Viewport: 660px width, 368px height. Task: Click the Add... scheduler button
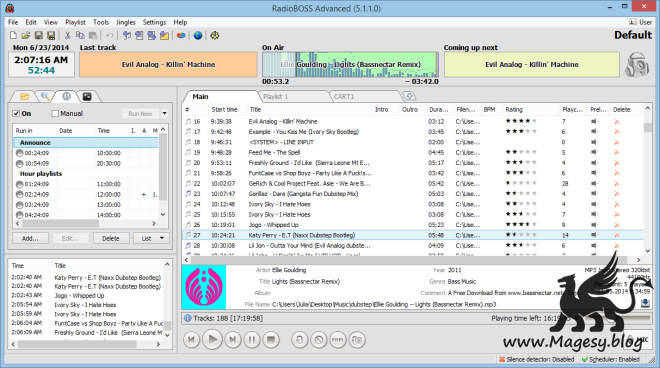(30, 238)
